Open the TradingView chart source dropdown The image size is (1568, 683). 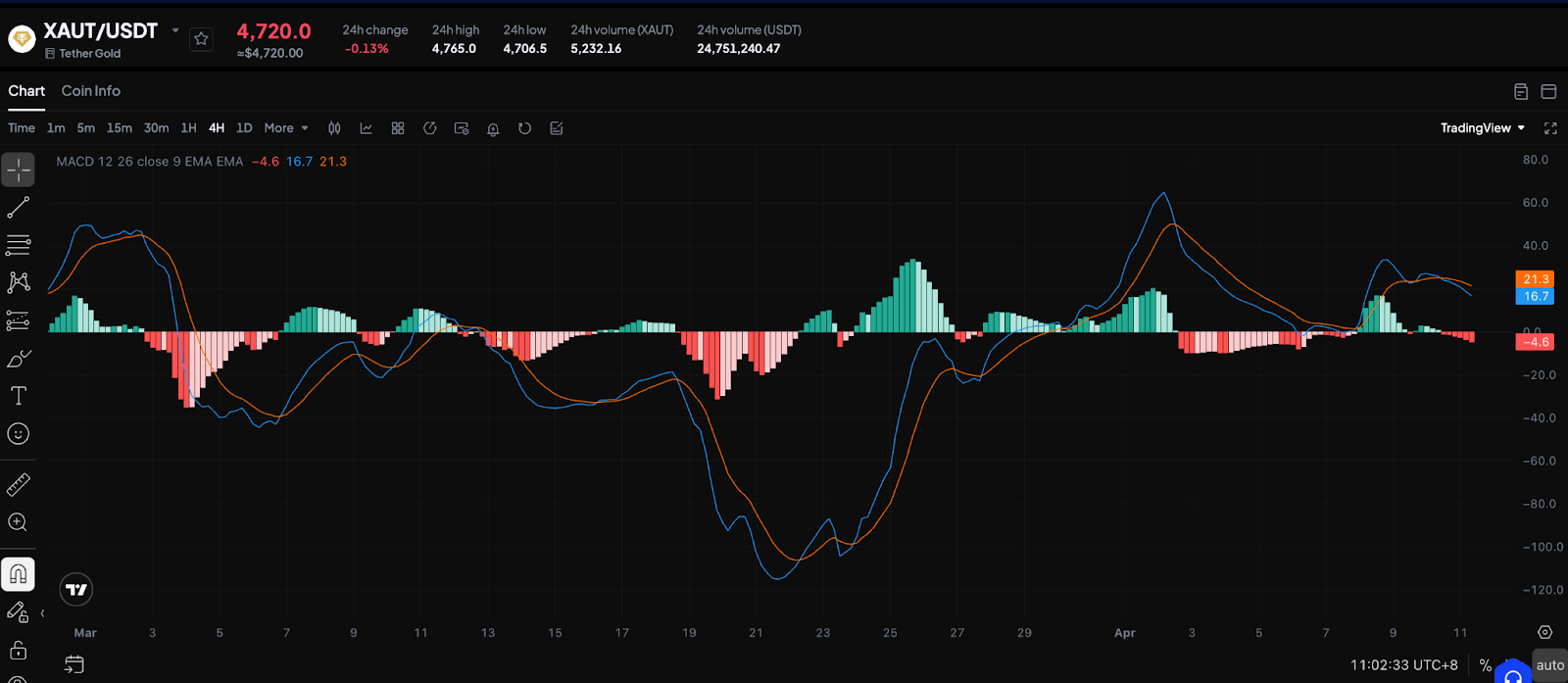click(x=1482, y=128)
